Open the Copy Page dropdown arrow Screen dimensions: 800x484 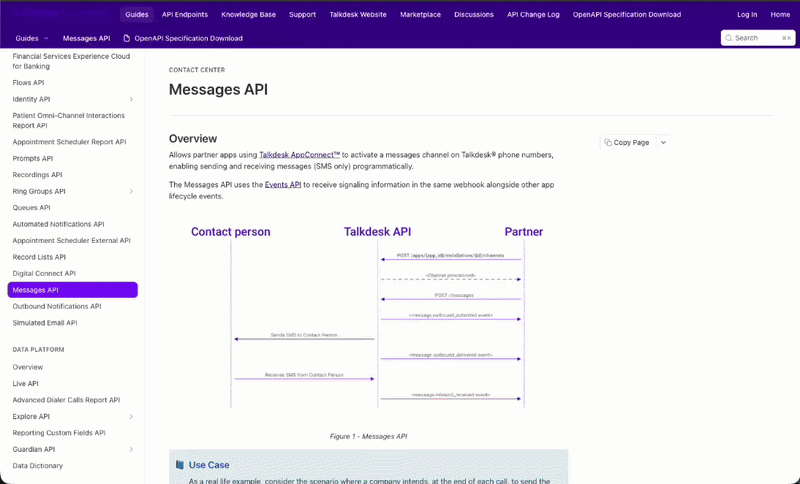(x=663, y=142)
